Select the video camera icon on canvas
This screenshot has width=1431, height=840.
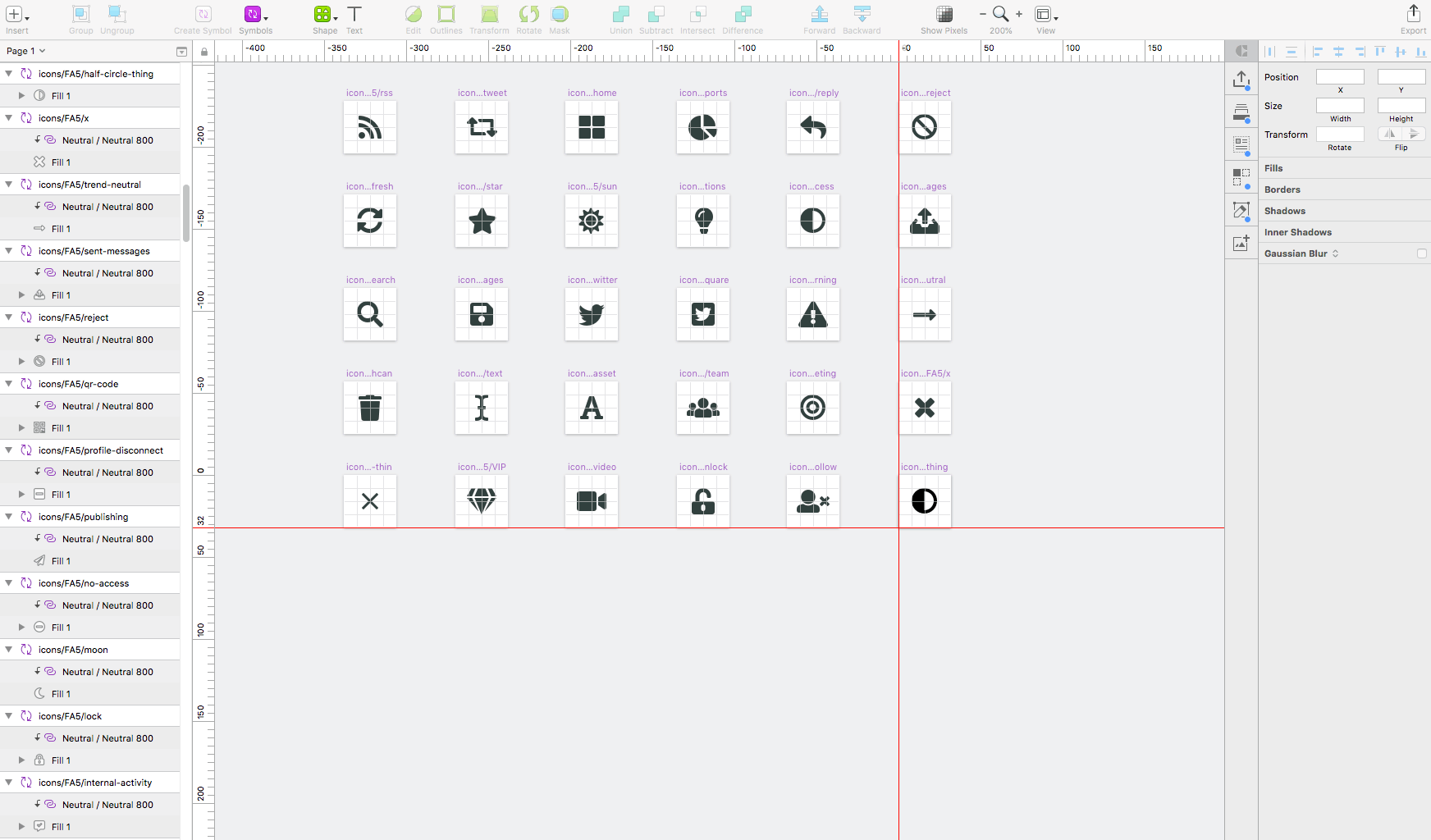click(592, 501)
